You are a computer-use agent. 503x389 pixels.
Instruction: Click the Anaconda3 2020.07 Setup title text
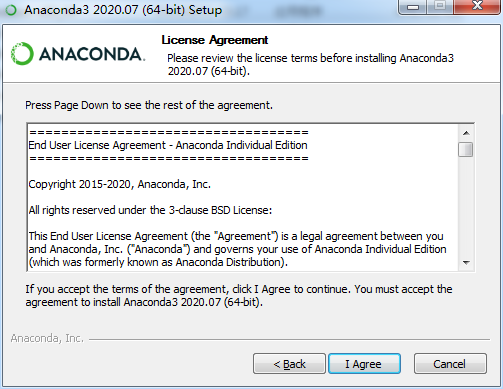click(123, 10)
